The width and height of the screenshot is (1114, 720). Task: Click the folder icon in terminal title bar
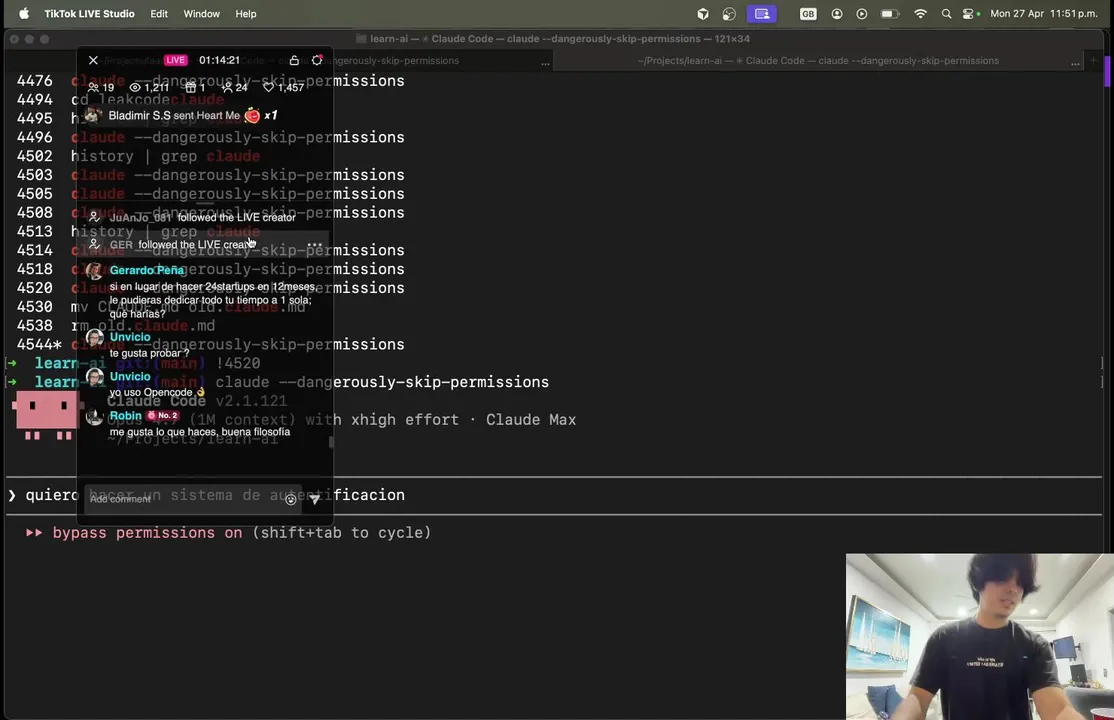(x=361, y=39)
